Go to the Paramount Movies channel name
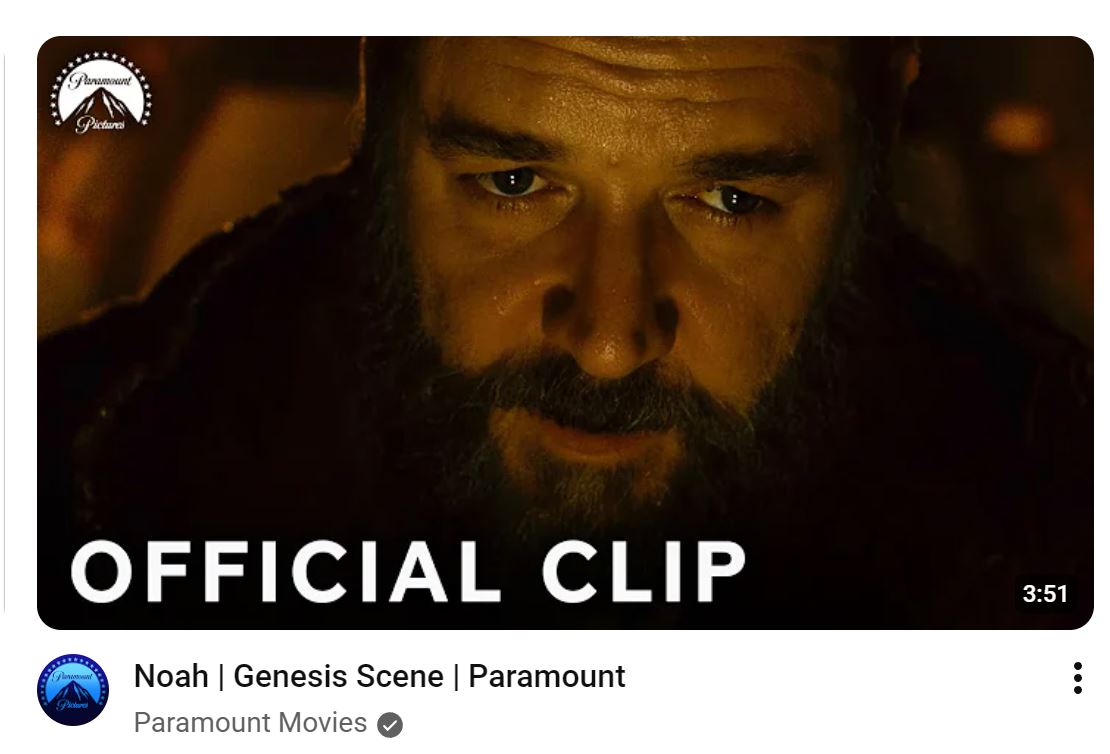The height and width of the screenshot is (754, 1110). coord(250,723)
